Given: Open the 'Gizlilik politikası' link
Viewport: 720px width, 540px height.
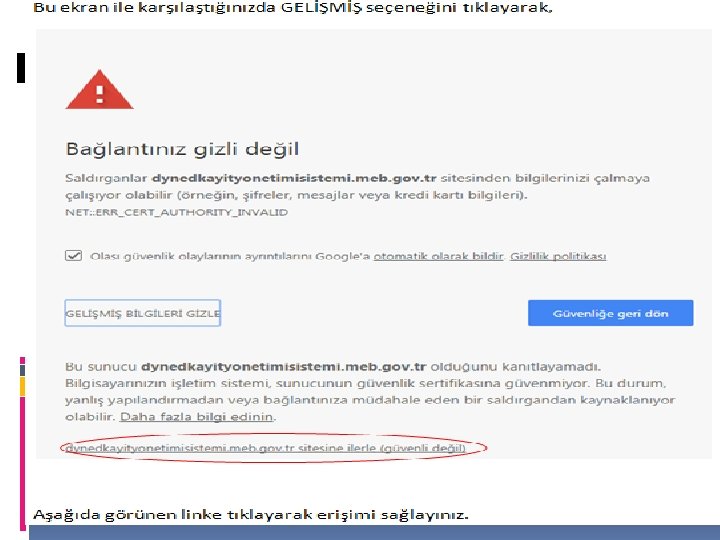Looking at the screenshot, I should coord(558,256).
